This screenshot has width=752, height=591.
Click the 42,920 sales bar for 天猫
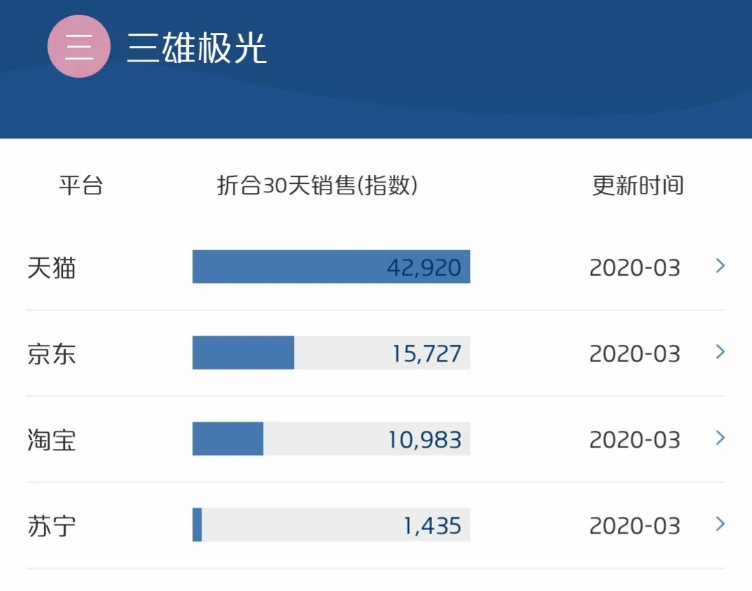(331, 267)
